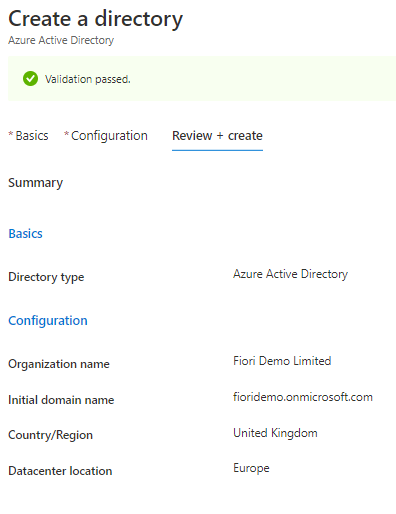Click the Azure Active Directory subtitle
The height and width of the screenshot is (514, 396).
click(x=61, y=40)
